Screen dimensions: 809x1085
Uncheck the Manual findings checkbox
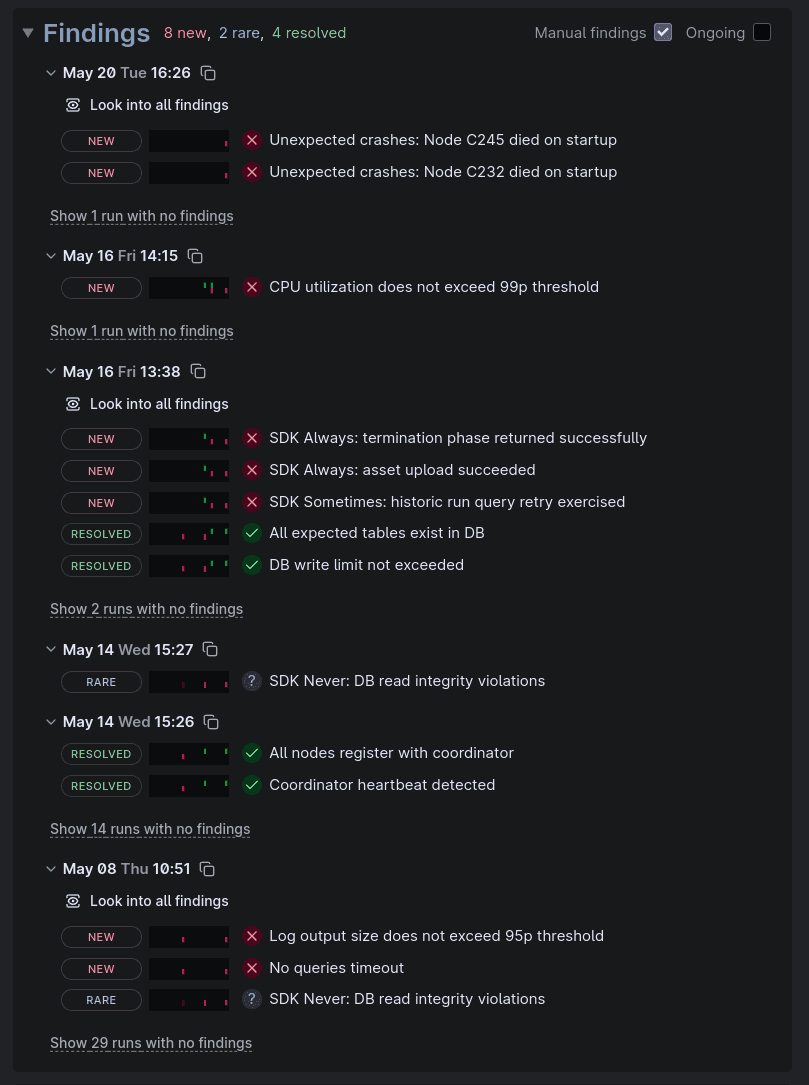(x=663, y=33)
